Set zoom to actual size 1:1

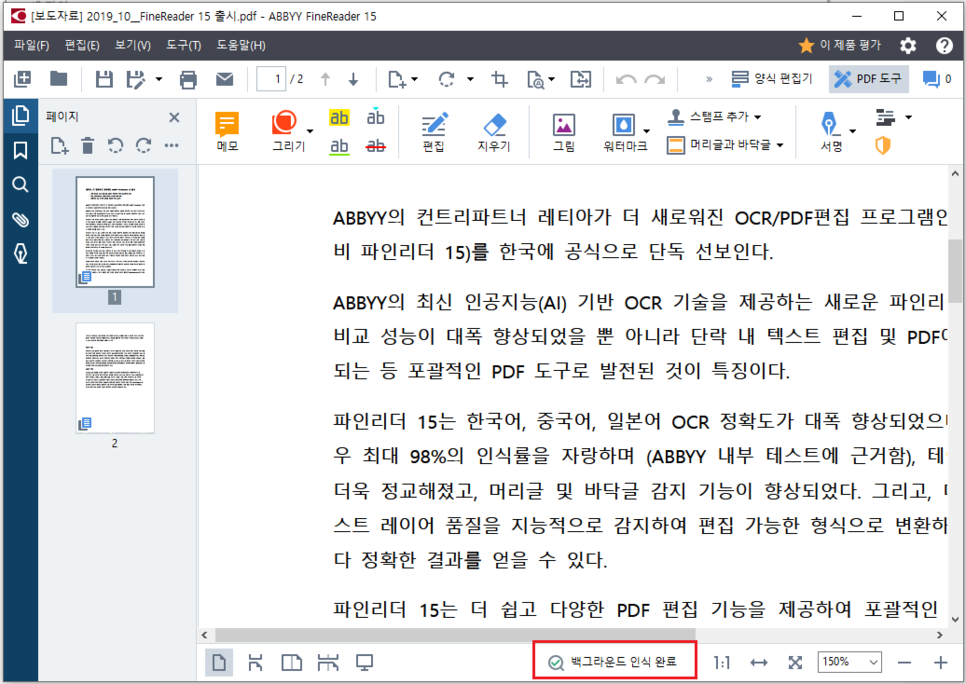[721, 663]
